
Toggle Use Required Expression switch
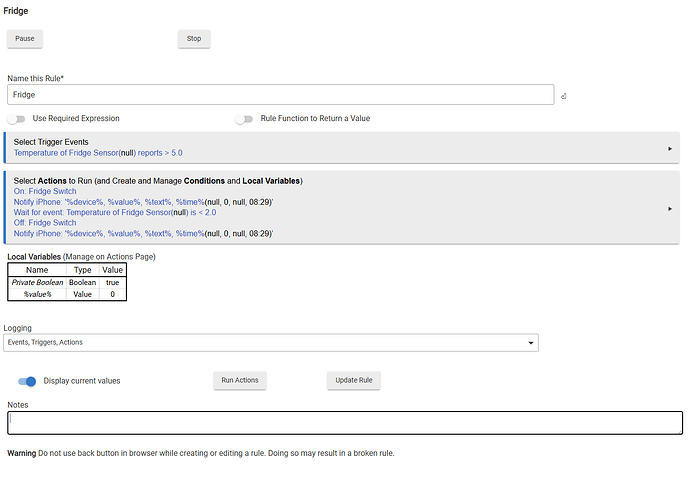coord(15,119)
